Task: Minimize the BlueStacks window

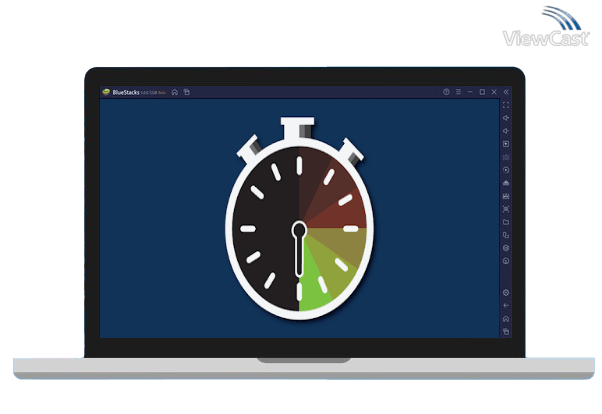Action: [470, 92]
